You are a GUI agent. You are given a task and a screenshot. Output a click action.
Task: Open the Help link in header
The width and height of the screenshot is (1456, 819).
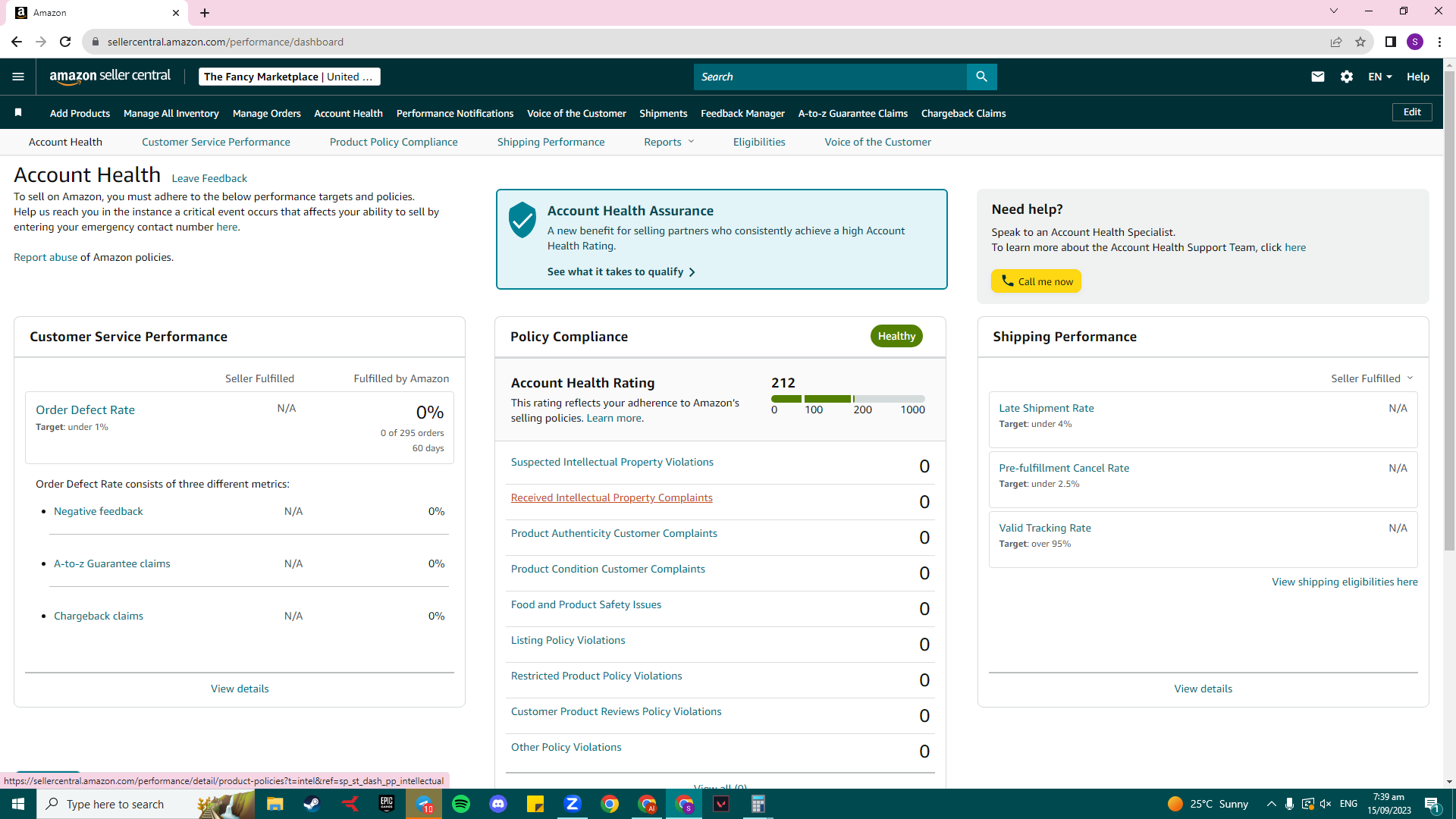click(x=1418, y=77)
